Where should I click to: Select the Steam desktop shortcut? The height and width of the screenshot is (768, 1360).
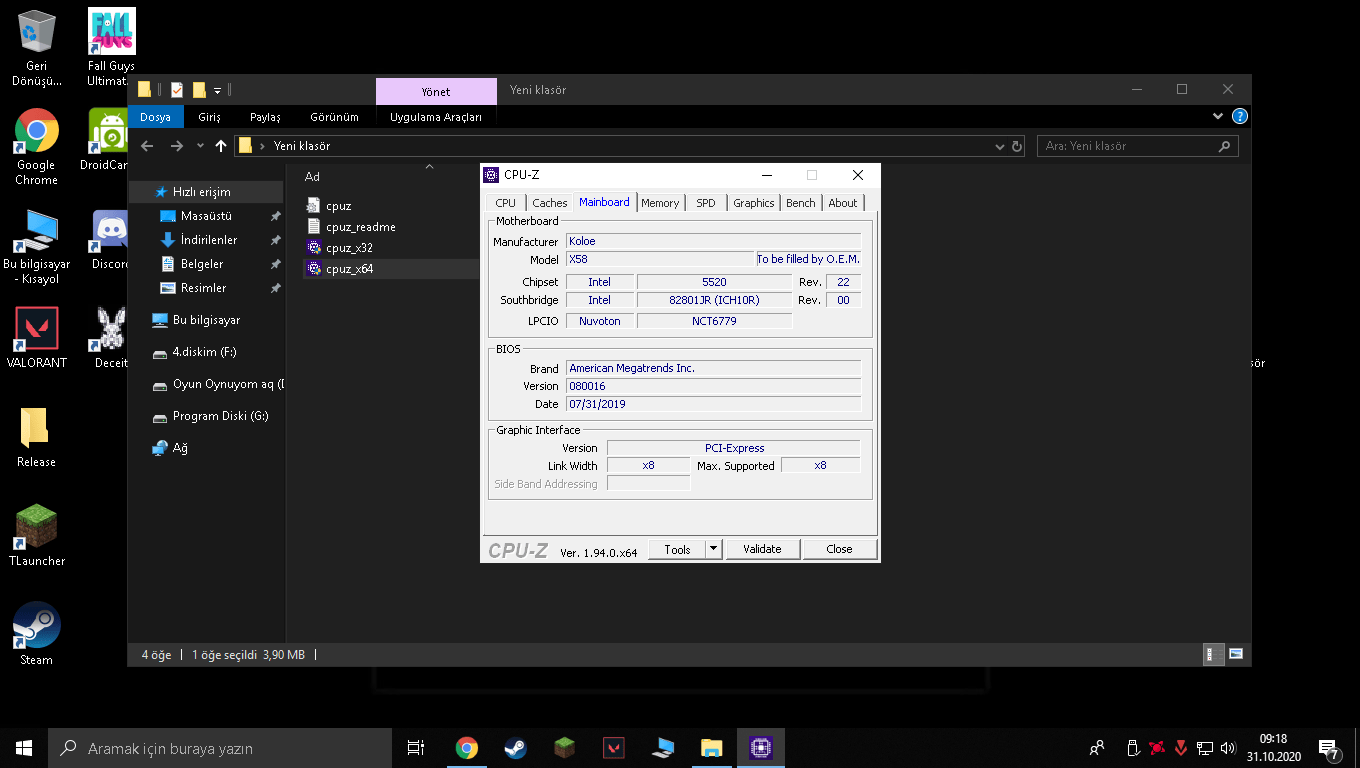[x=37, y=634]
